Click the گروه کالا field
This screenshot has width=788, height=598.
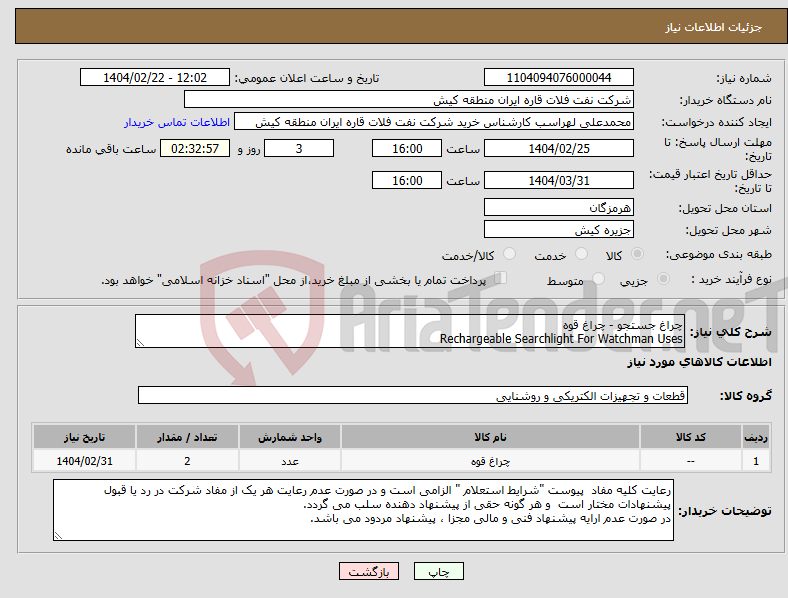pos(413,395)
